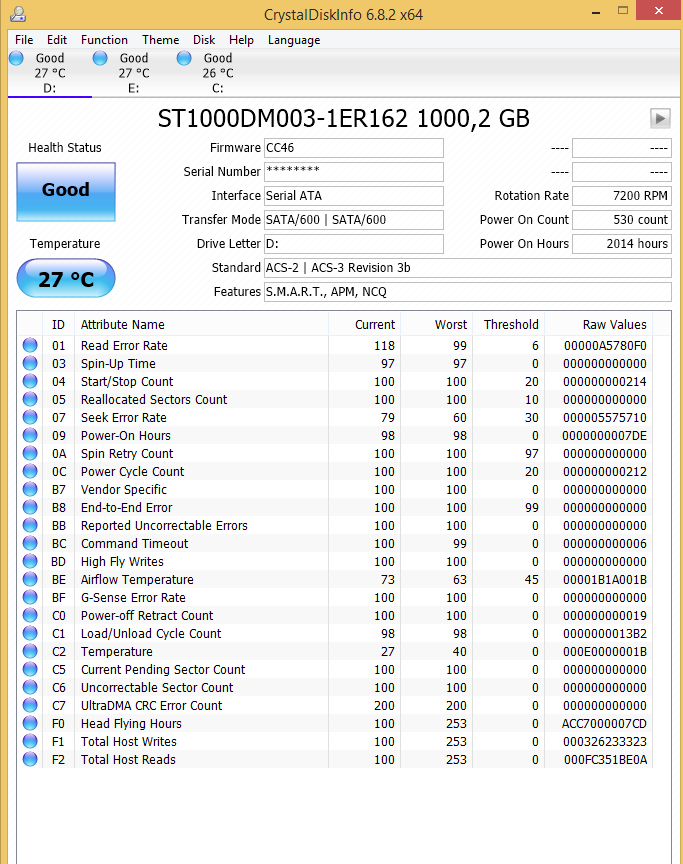
Task: Click the Raw Values column header
Action: pyautogui.click(x=598, y=325)
